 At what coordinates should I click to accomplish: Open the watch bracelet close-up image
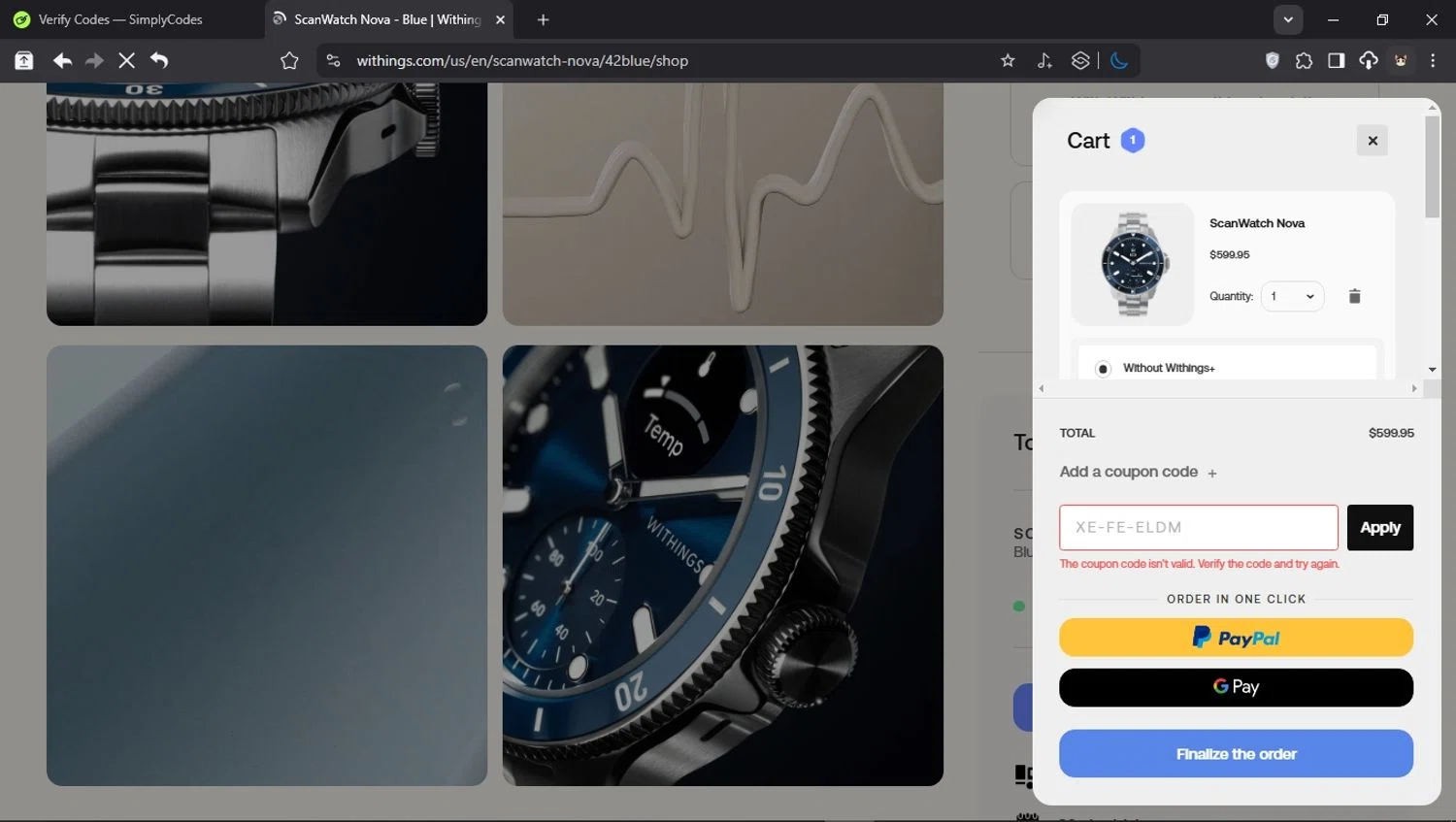[x=267, y=204]
